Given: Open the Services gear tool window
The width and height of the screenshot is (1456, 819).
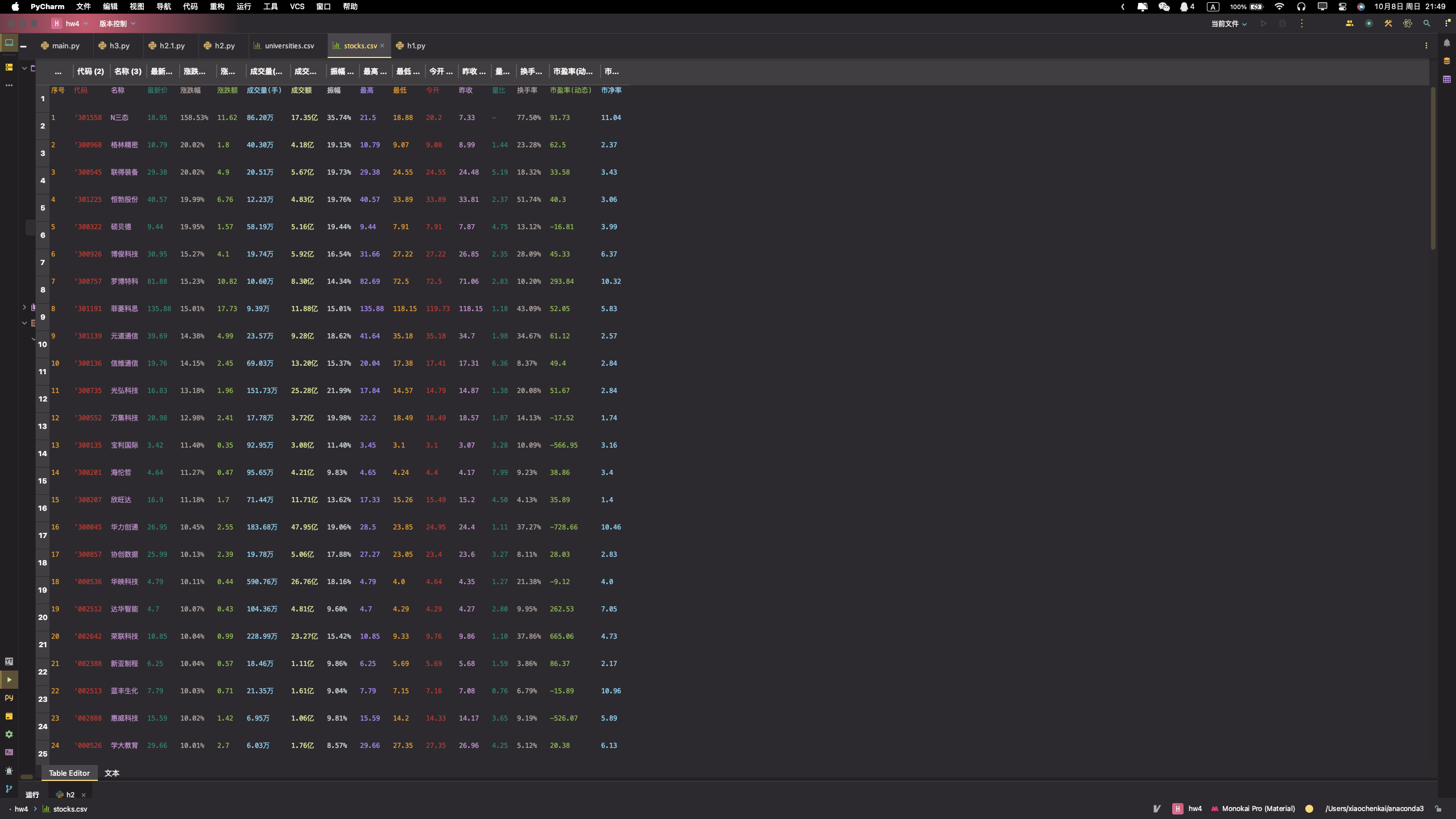Looking at the screenshot, I should coord(9,734).
